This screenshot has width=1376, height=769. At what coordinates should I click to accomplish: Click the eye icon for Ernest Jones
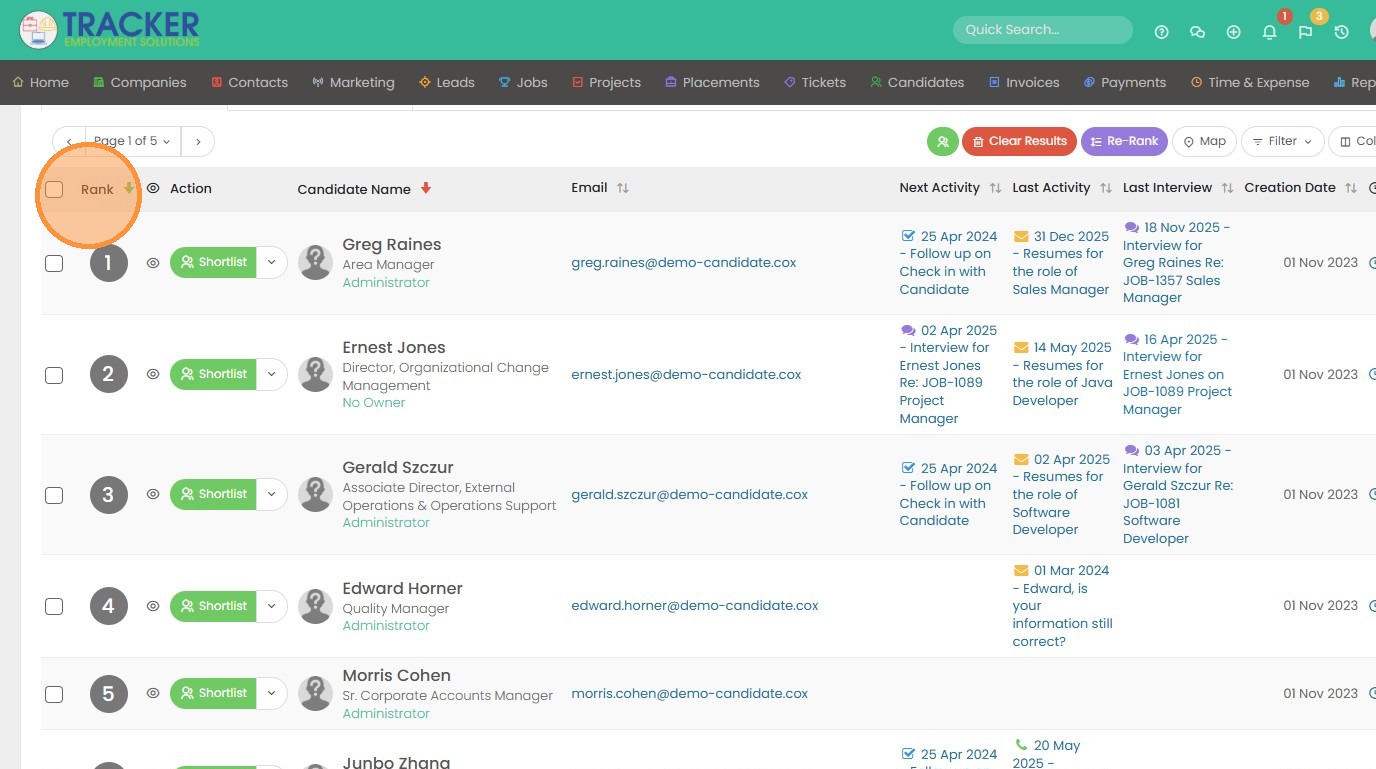[x=153, y=374]
